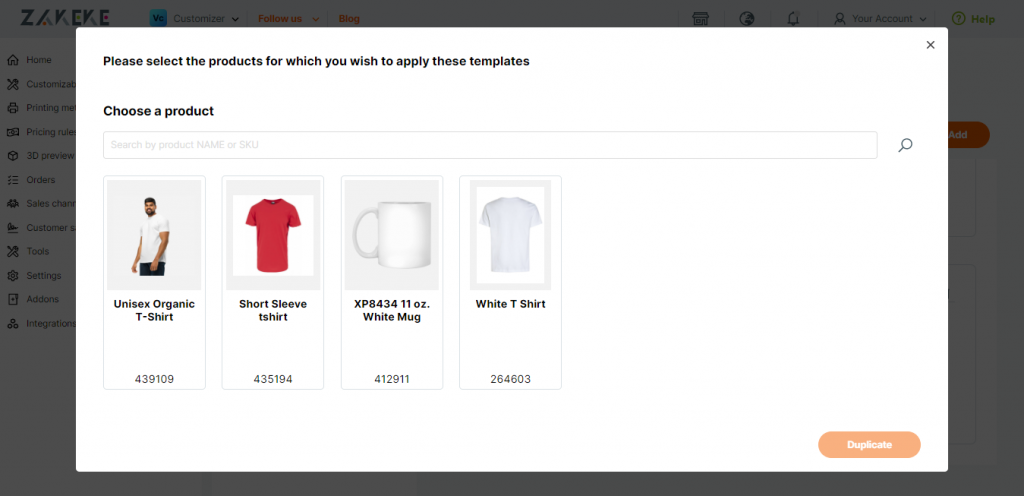
Task: Open the Your Account dropdown
Action: (880, 19)
